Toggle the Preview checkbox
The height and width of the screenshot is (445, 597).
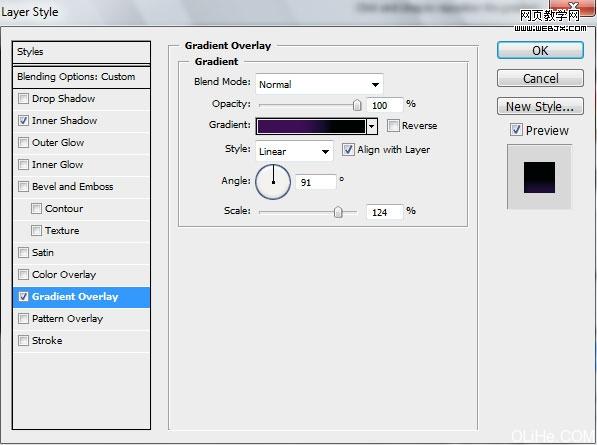[x=516, y=130]
